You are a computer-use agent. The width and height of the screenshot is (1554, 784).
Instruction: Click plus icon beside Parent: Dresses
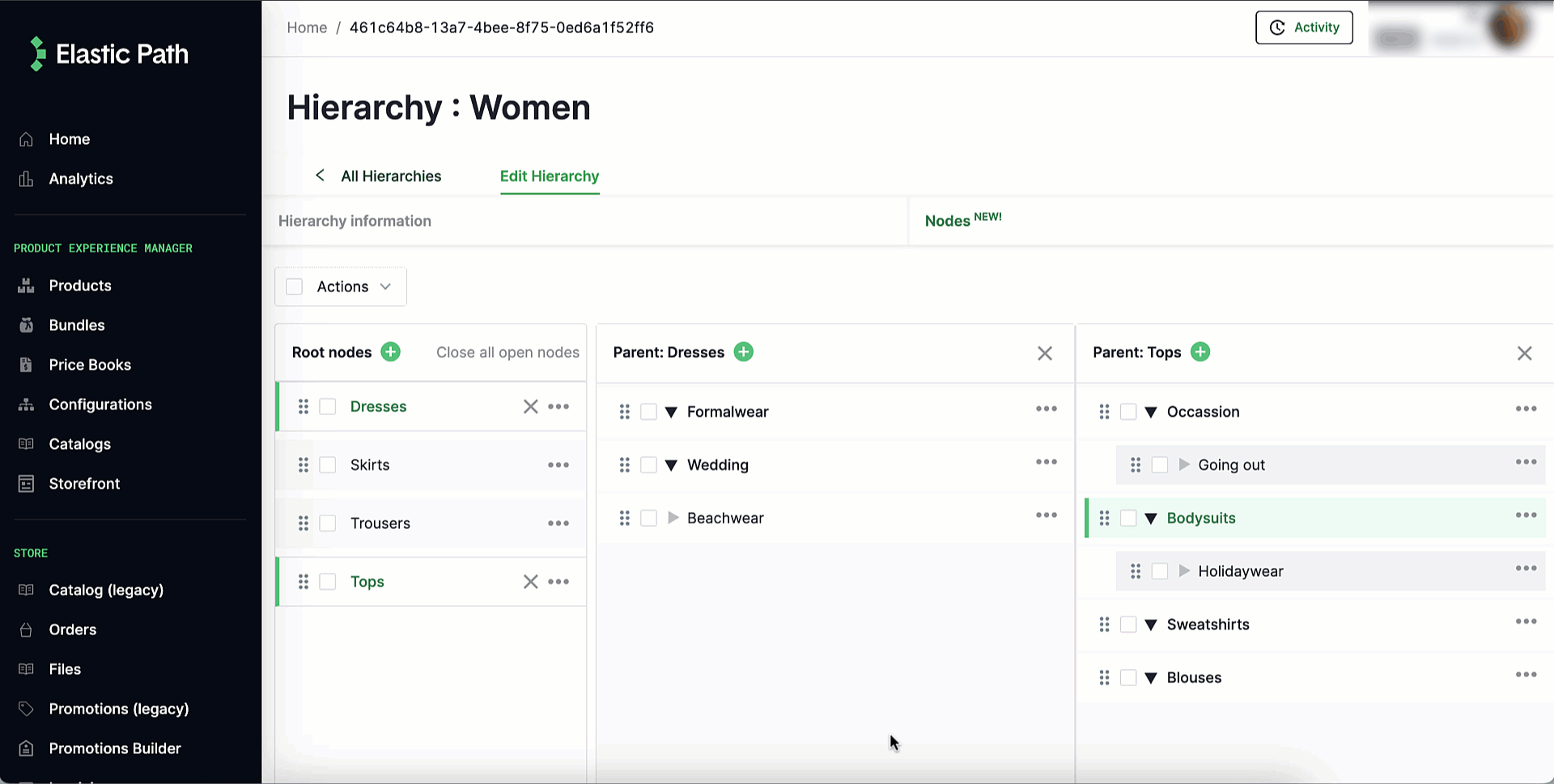pyautogui.click(x=743, y=352)
